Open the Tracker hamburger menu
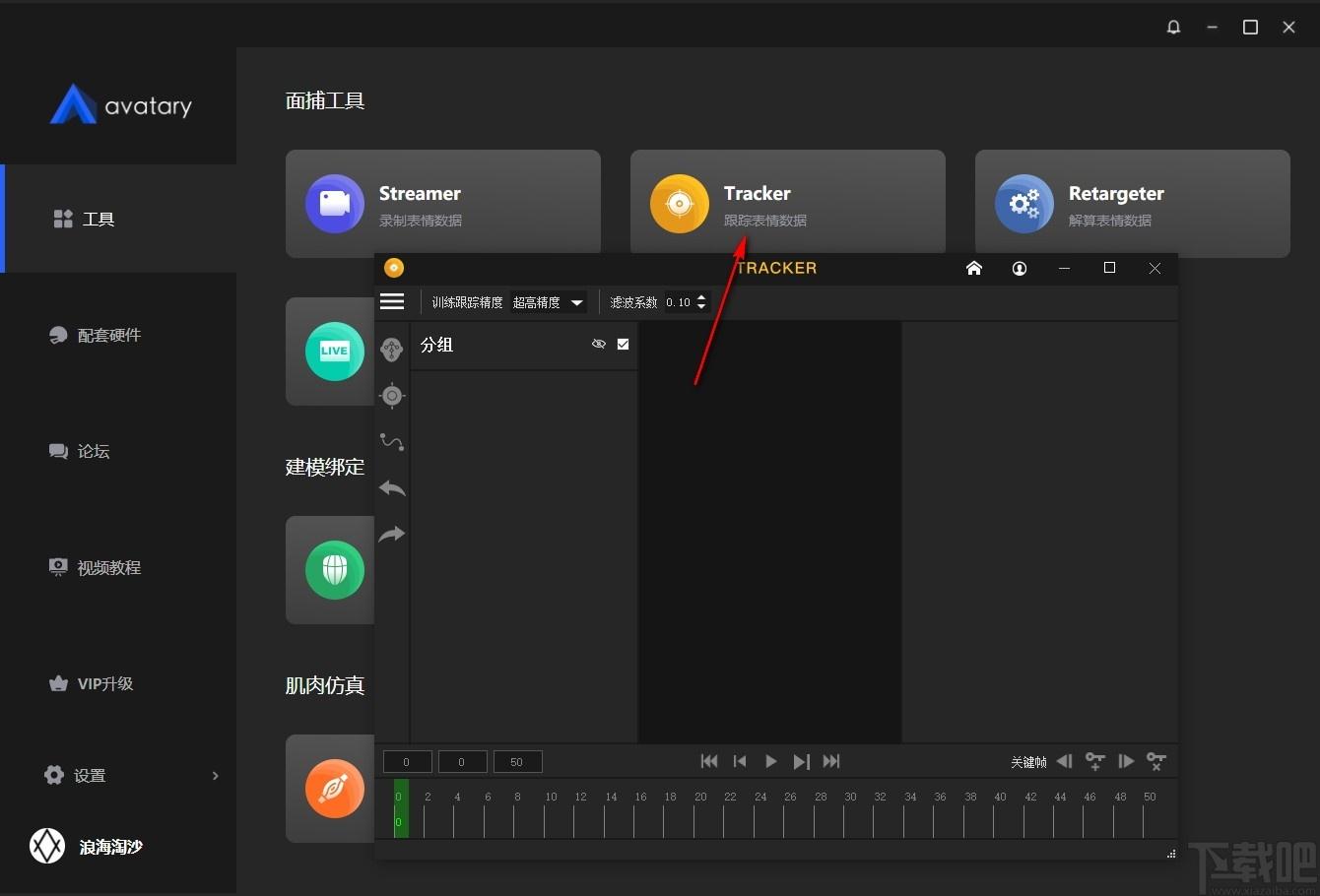The width and height of the screenshot is (1320, 896). point(392,302)
